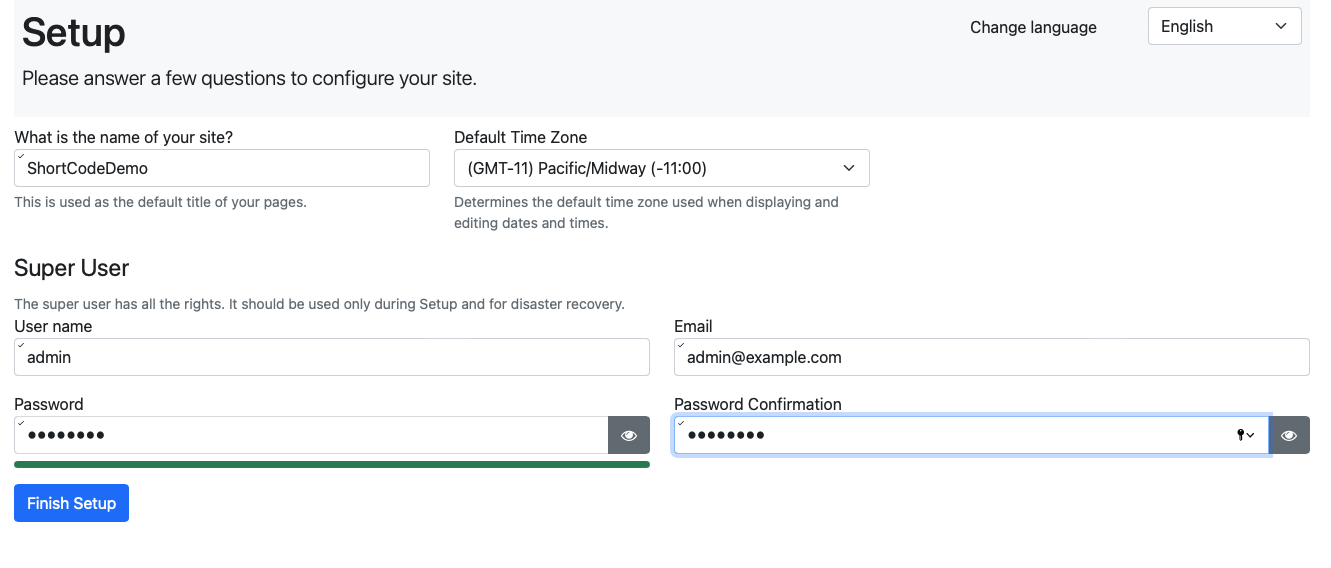Viewport: 1331px width, 568px height.
Task: Select the User name field containing admin
Action: click(x=332, y=357)
